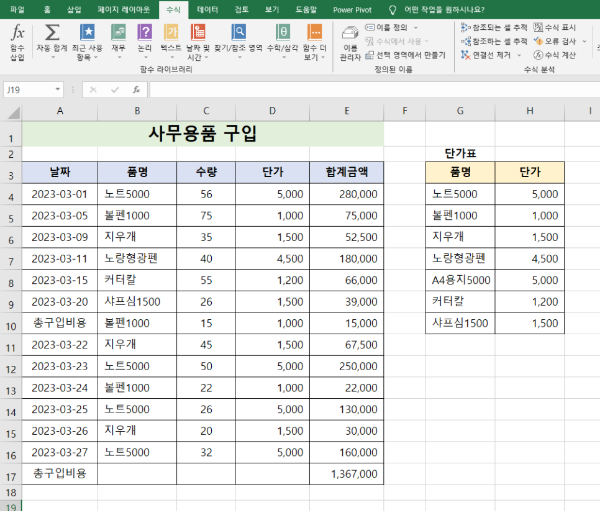The height and width of the screenshot is (511, 600).
Task: Expand the Logical (논리) dropdown arrow
Action: 145,57
